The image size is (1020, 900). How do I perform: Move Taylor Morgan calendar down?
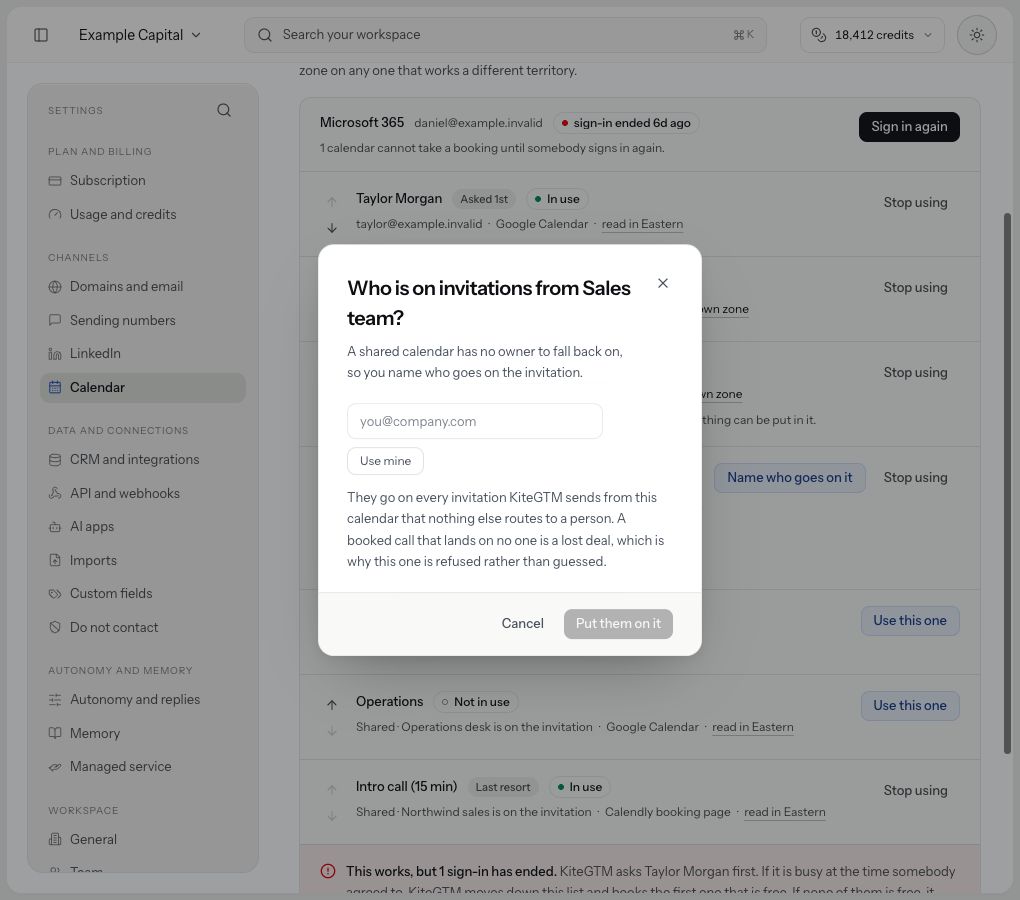(332, 228)
